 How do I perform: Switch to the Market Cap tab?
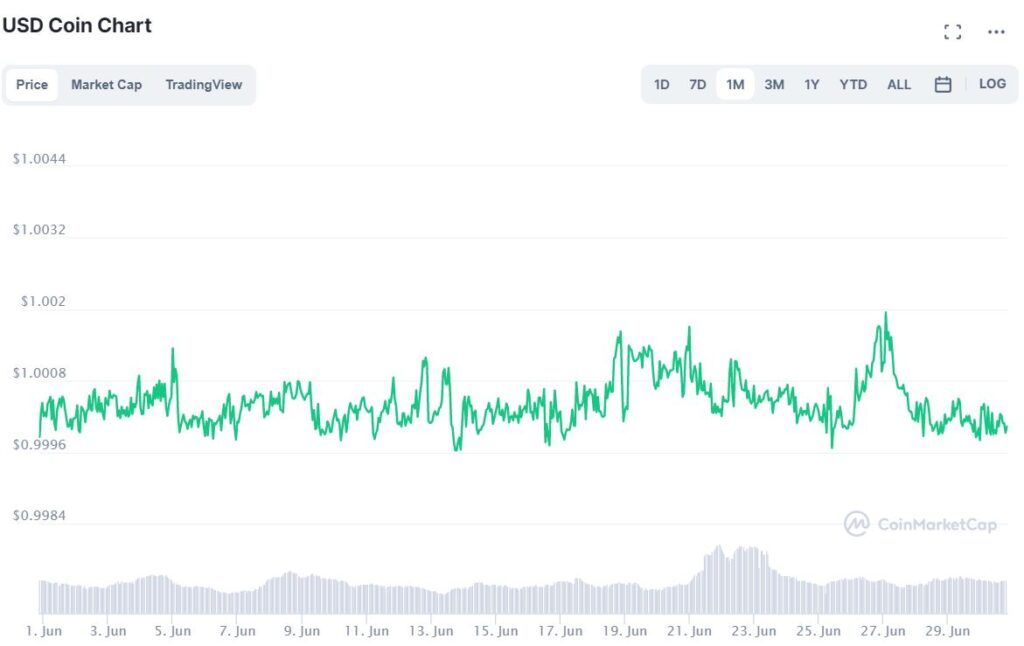[106, 85]
